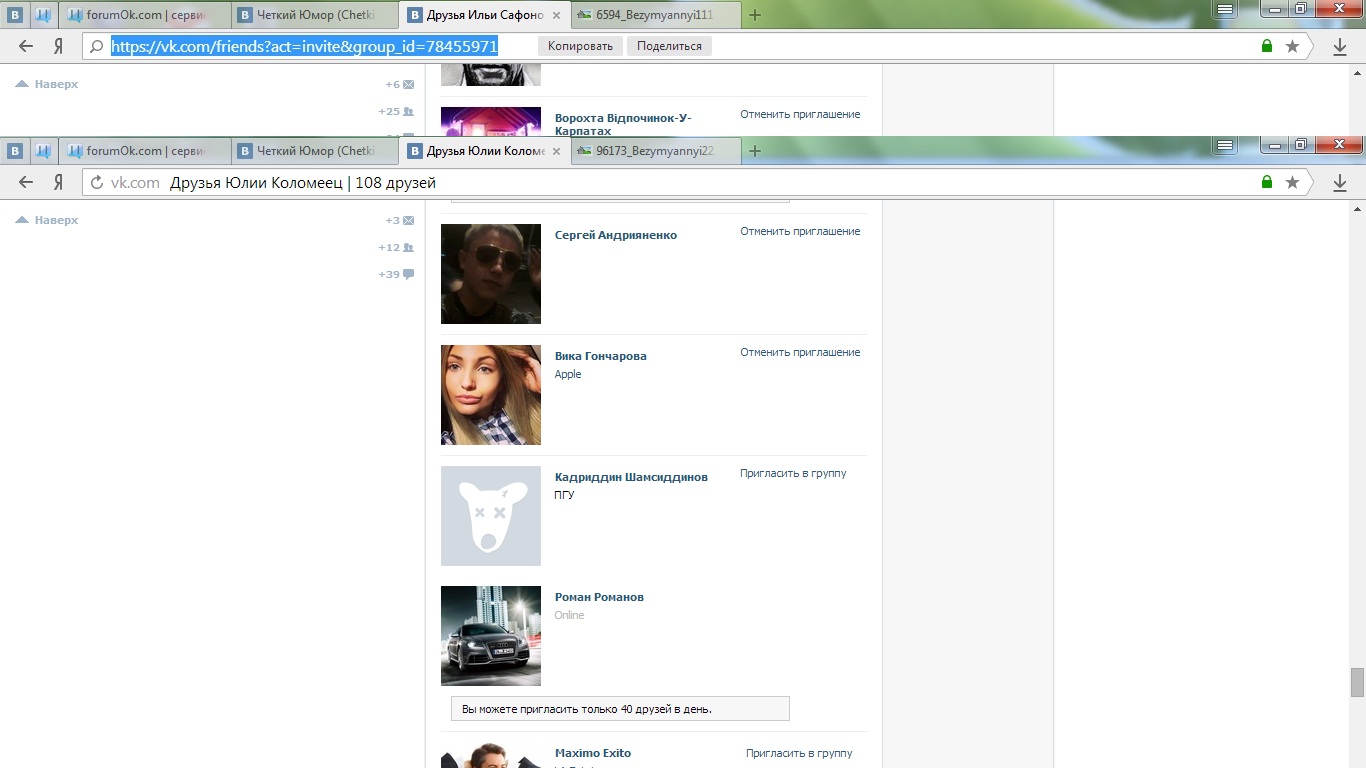The image size is (1366, 768).
Task: Click Поделиться button in upper address bar
Action: click(x=669, y=46)
